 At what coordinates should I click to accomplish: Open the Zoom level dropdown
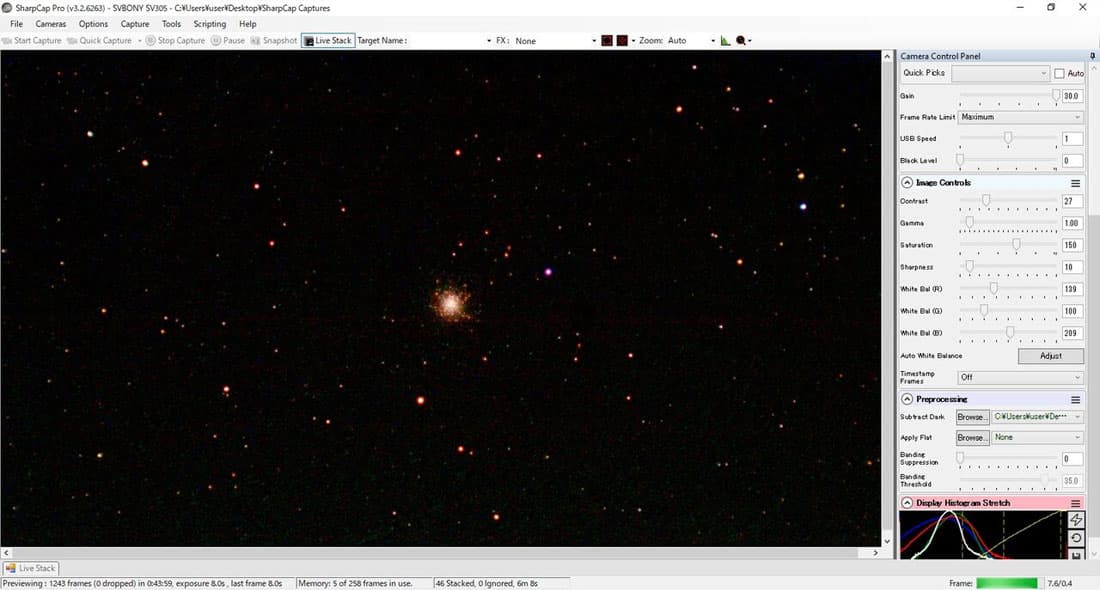(713, 41)
